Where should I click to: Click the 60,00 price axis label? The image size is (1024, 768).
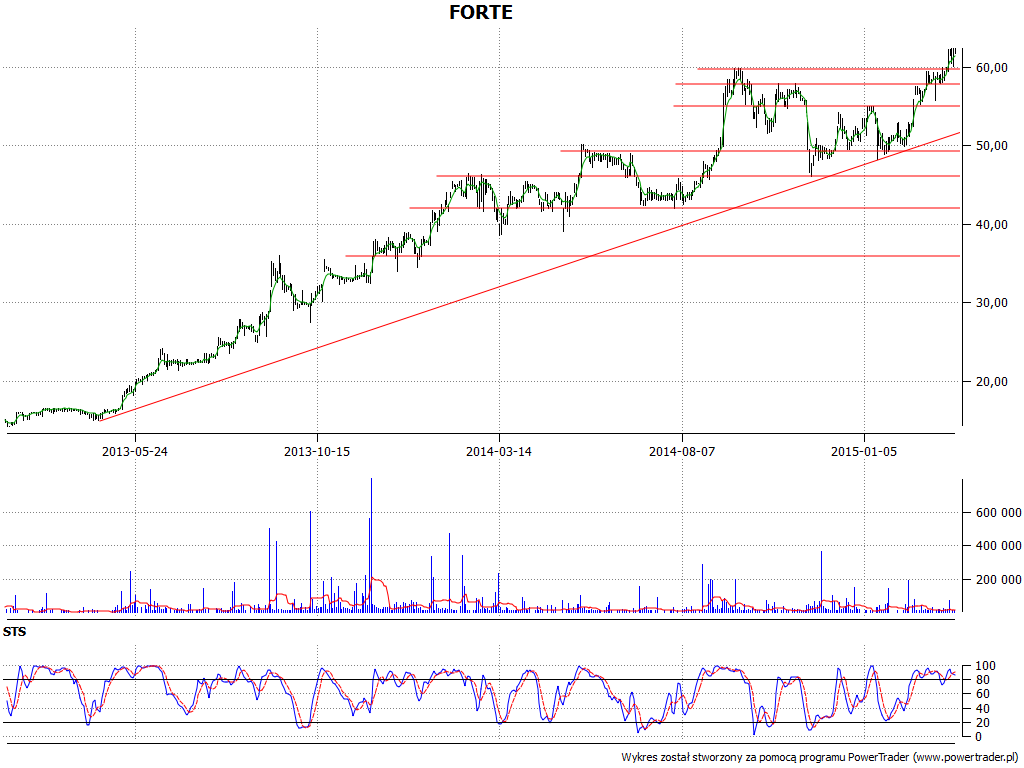(991, 68)
